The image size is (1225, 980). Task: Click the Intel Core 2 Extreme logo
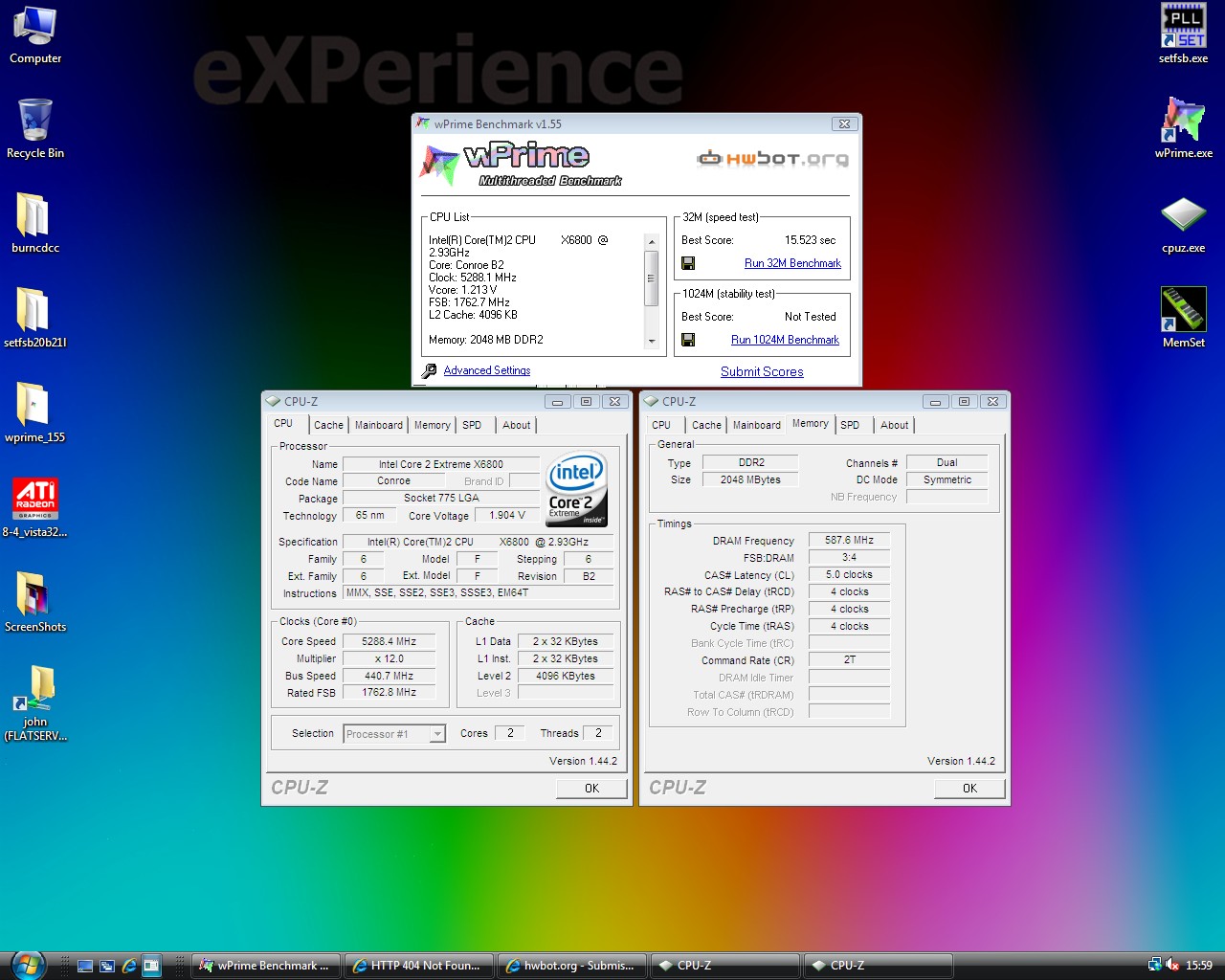tap(576, 488)
